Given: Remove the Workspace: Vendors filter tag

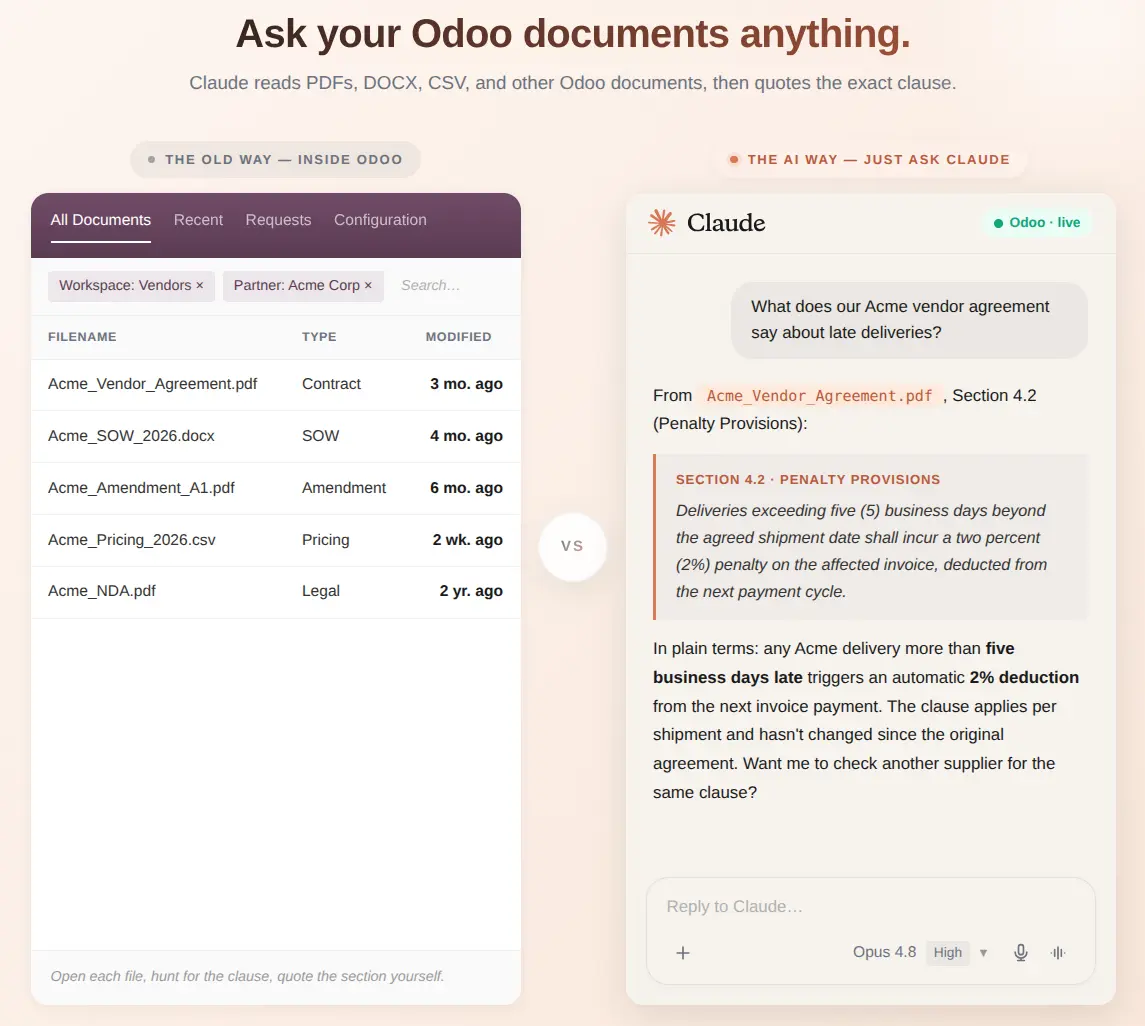Looking at the screenshot, I should [x=199, y=286].
